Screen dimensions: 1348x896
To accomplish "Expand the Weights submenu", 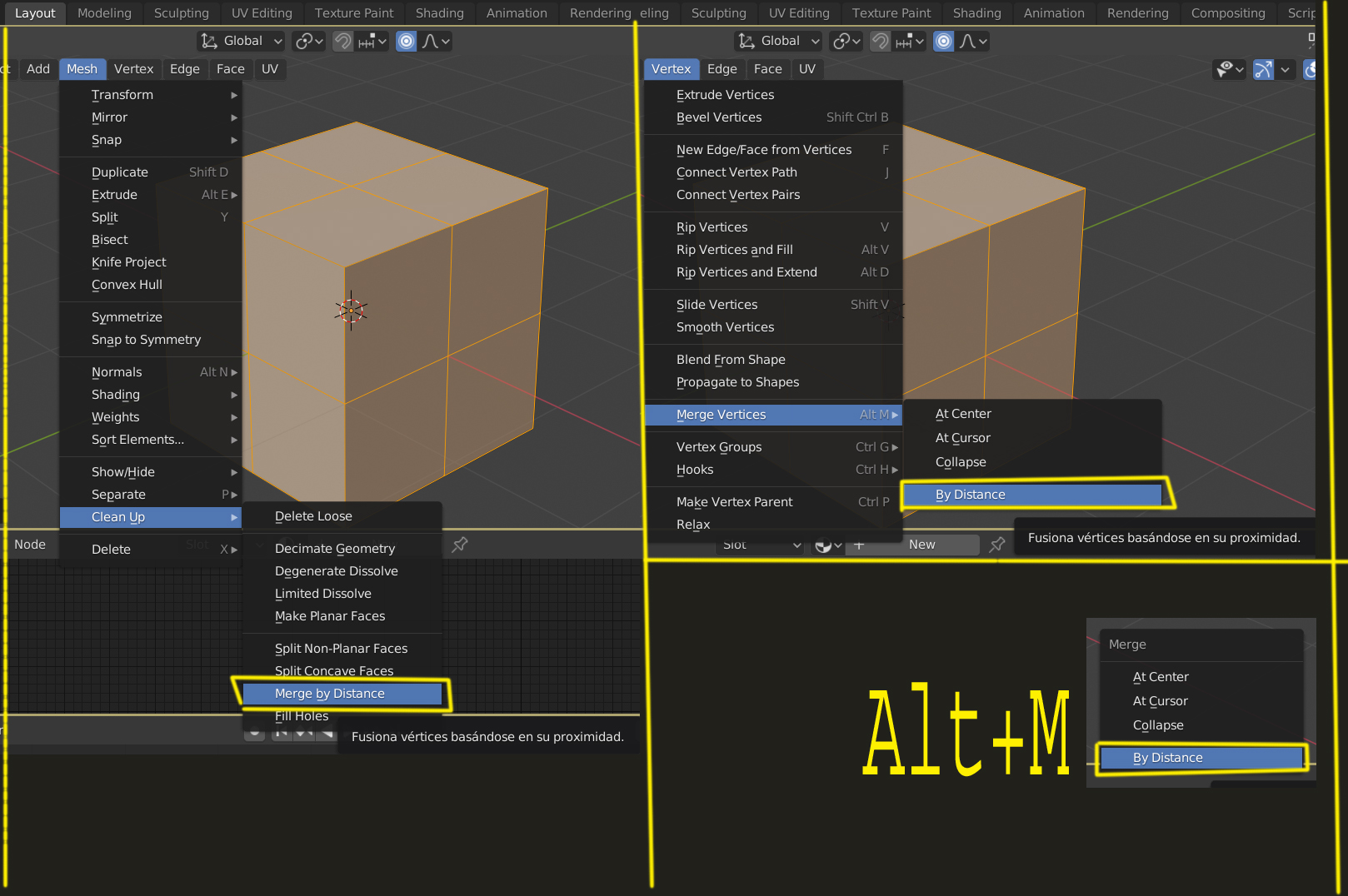I will (150, 417).
